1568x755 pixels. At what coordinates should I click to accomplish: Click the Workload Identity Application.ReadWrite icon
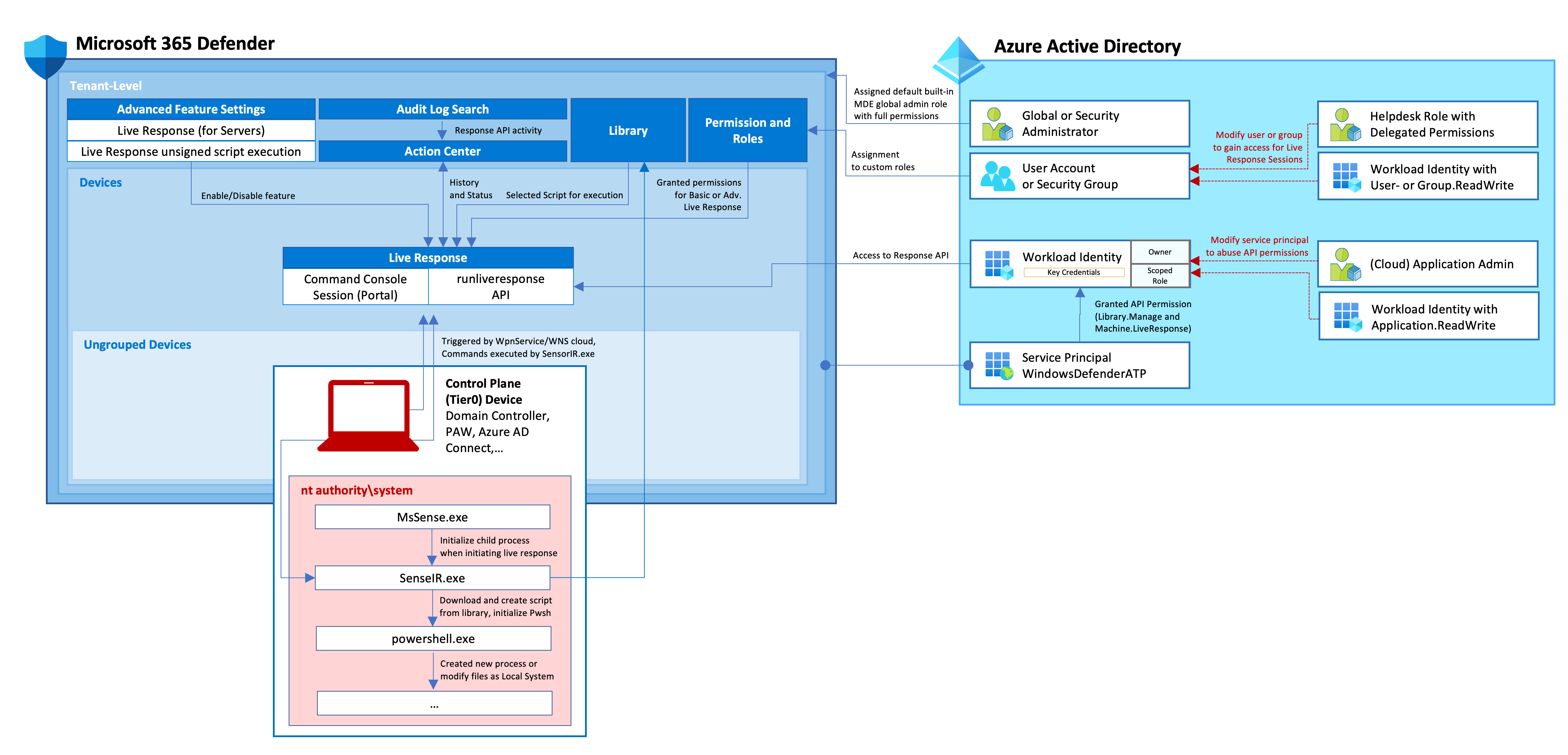click(1348, 317)
